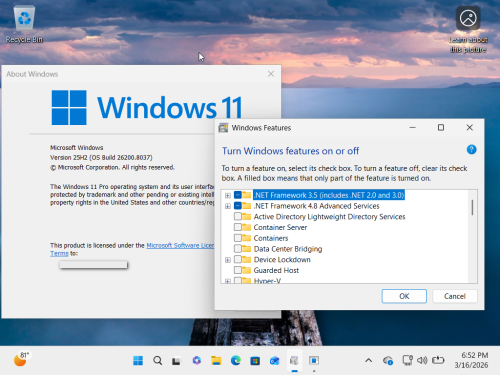500x375 pixels.
Task: Click the battery tray icon
Action: (438, 360)
